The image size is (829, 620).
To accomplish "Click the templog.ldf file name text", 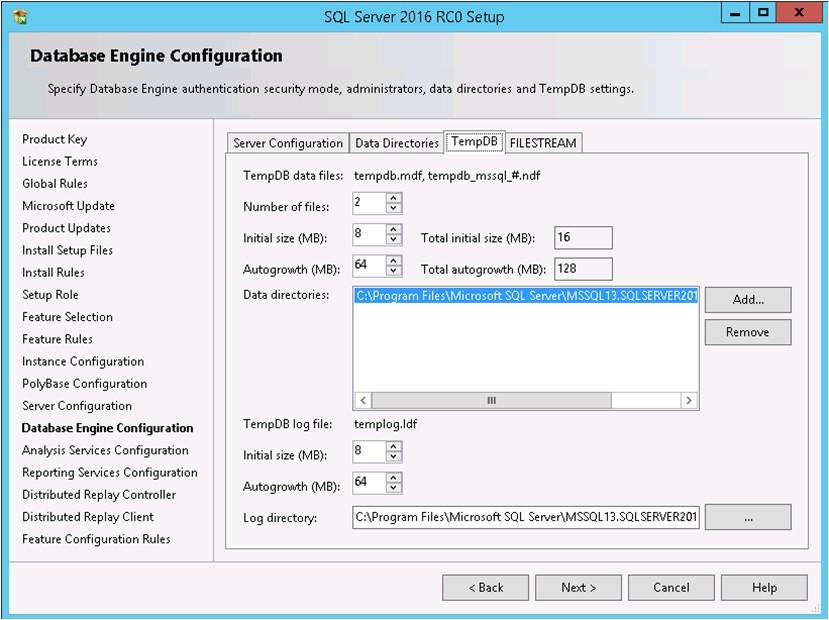I will [385, 424].
